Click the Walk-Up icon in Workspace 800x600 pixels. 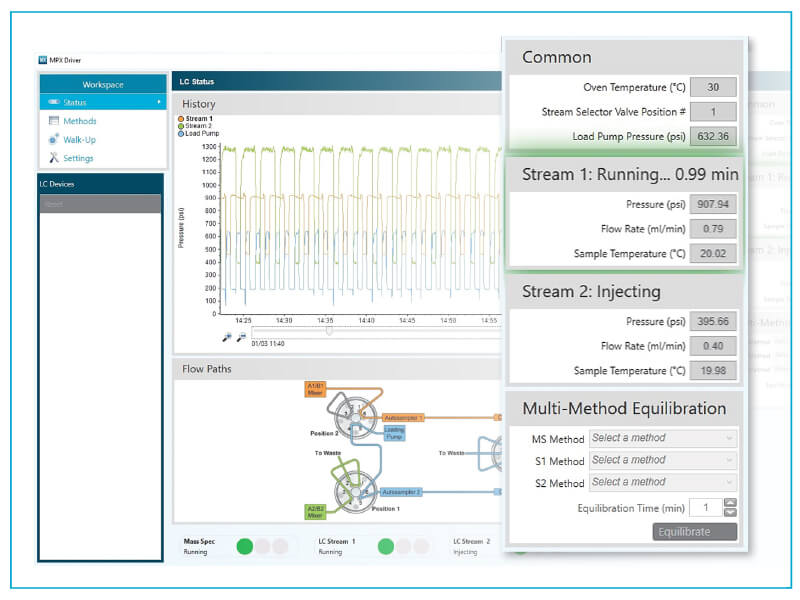[x=54, y=139]
